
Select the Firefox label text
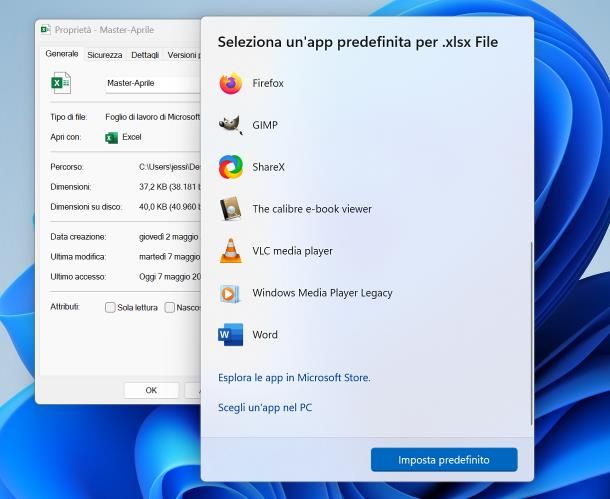pyautogui.click(x=268, y=83)
